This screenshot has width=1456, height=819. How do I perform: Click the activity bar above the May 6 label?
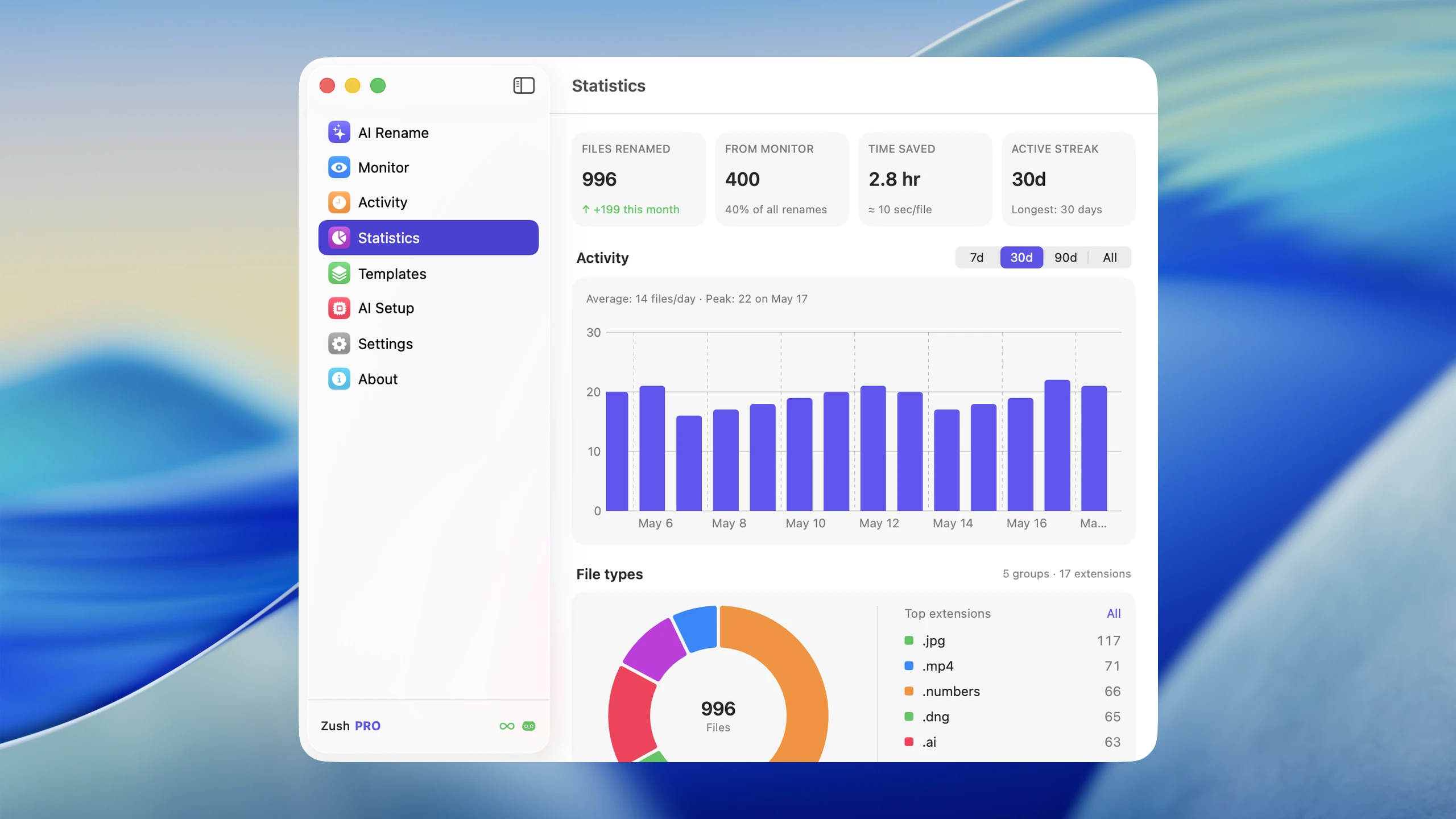pyautogui.click(x=652, y=448)
